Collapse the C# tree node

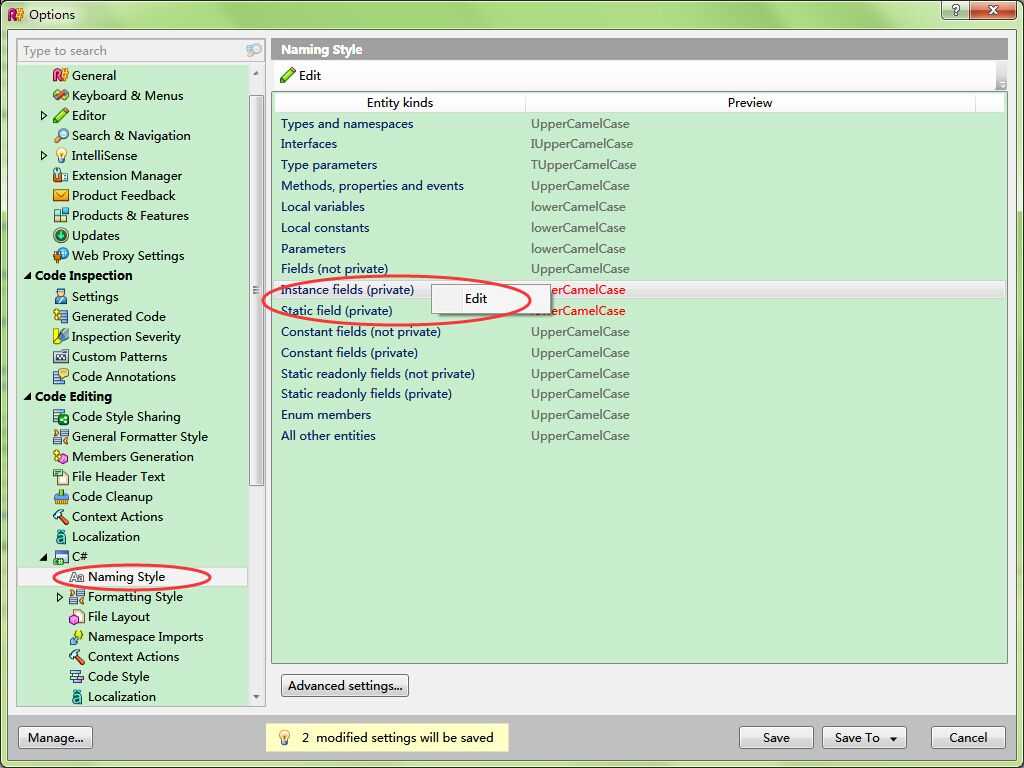[44, 557]
